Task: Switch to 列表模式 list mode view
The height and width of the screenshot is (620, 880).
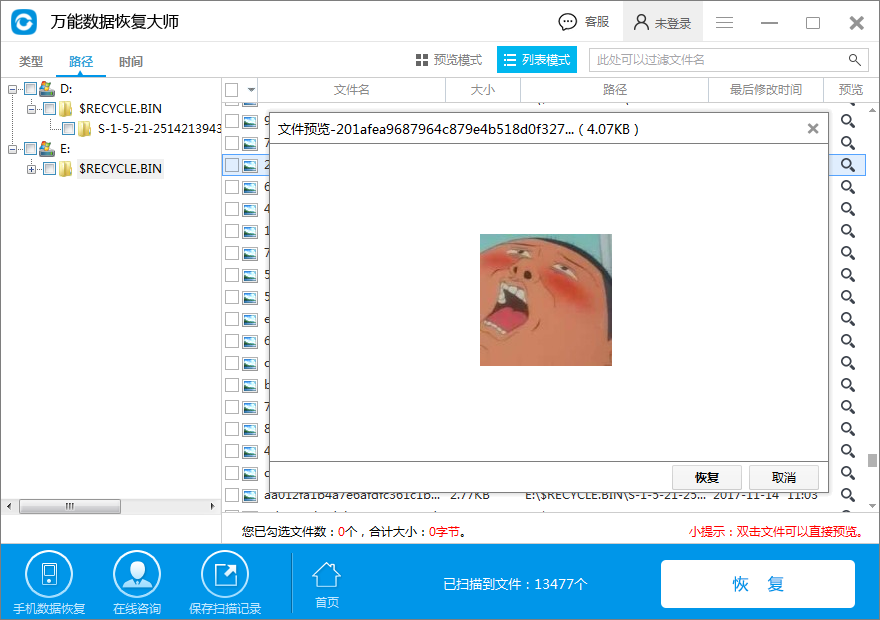Action: pyautogui.click(x=536, y=60)
